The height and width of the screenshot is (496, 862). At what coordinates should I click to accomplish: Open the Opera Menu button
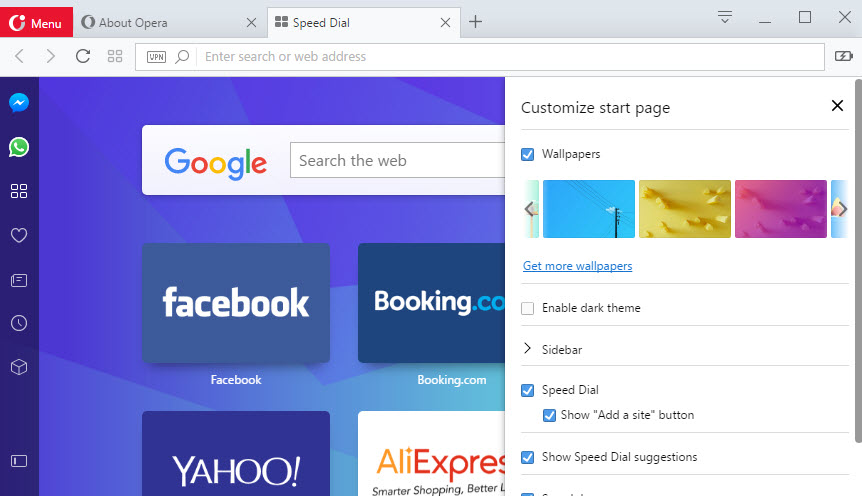click(x=36, y=23)
